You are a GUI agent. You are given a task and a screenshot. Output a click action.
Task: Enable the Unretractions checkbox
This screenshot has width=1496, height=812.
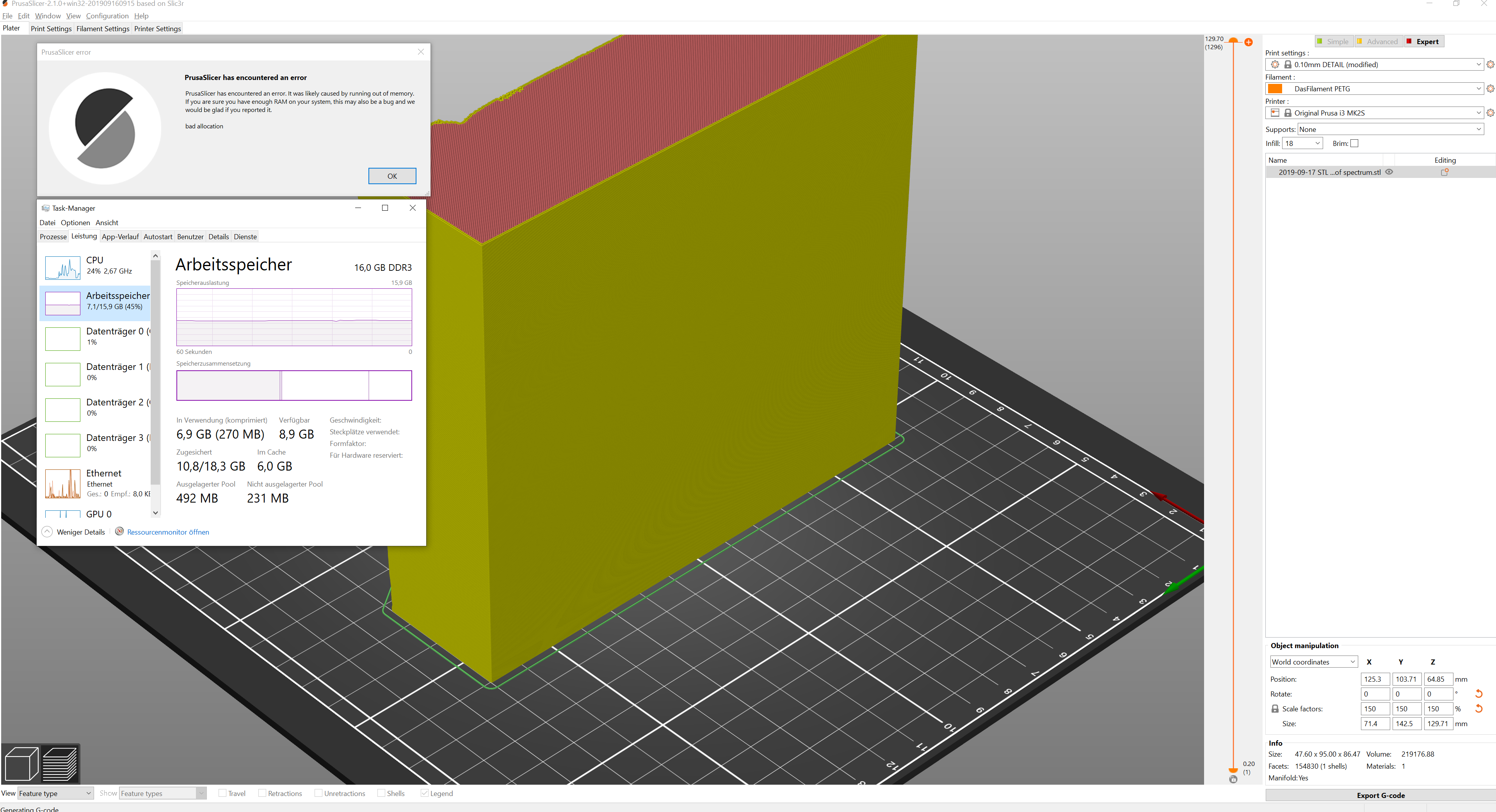click(x=318, y=793)
